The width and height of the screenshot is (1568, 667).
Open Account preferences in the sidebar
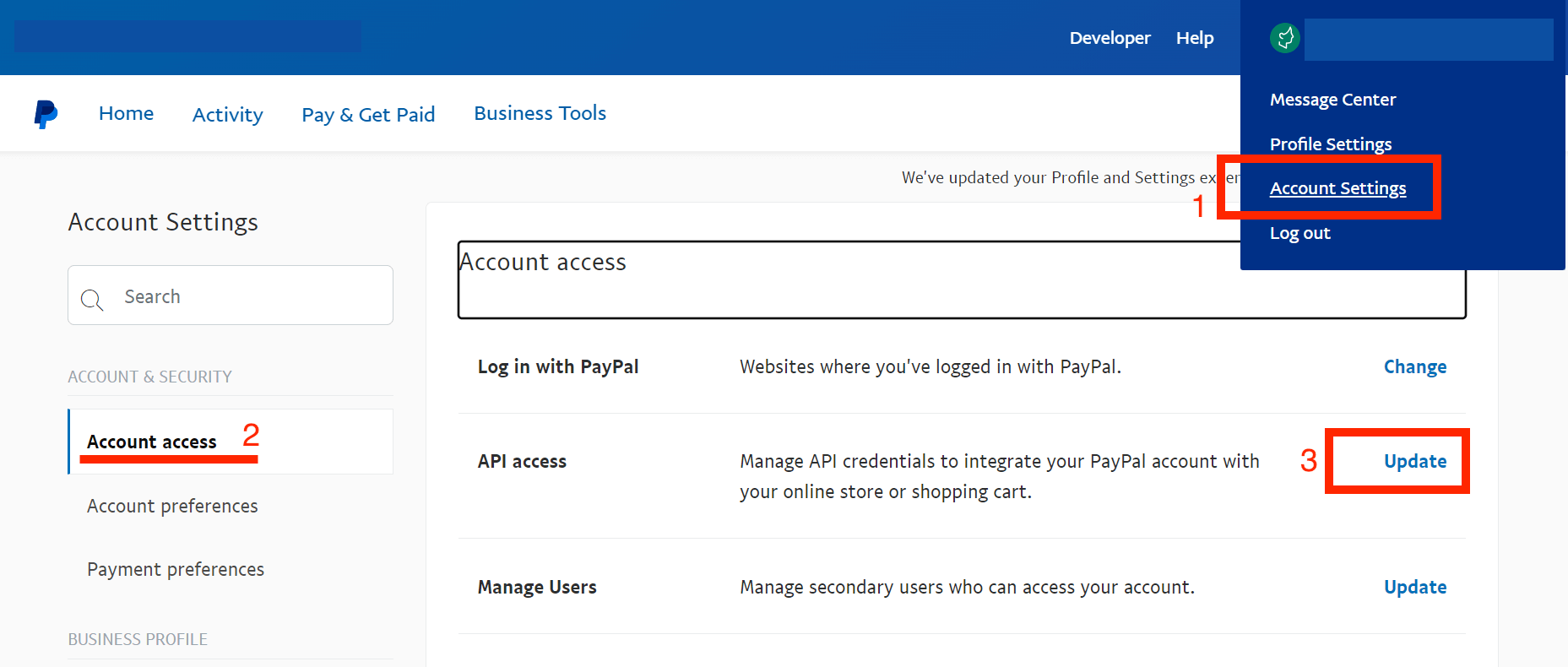point(172,506)
